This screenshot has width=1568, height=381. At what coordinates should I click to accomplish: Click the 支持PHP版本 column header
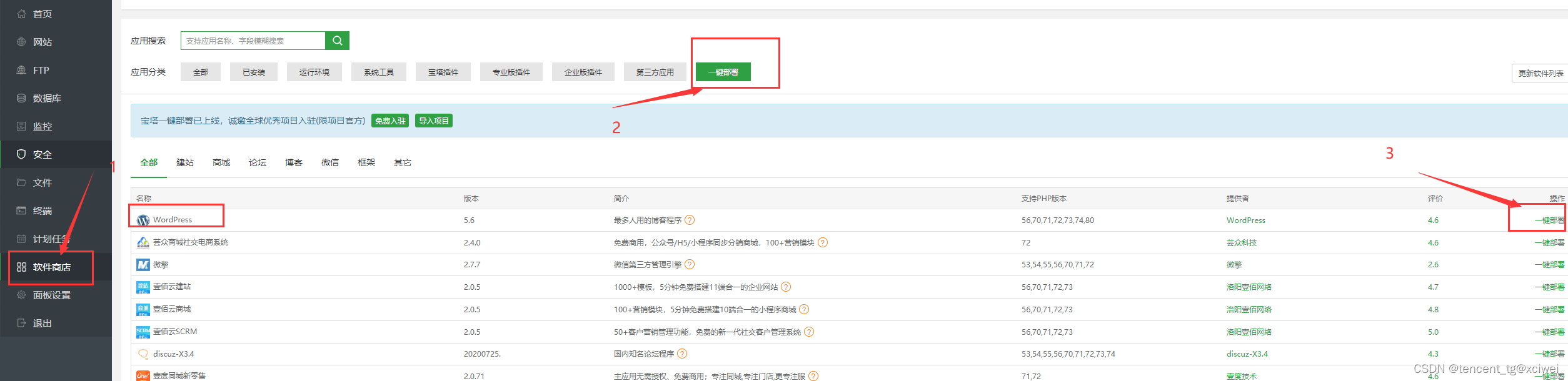[1043, 198]
